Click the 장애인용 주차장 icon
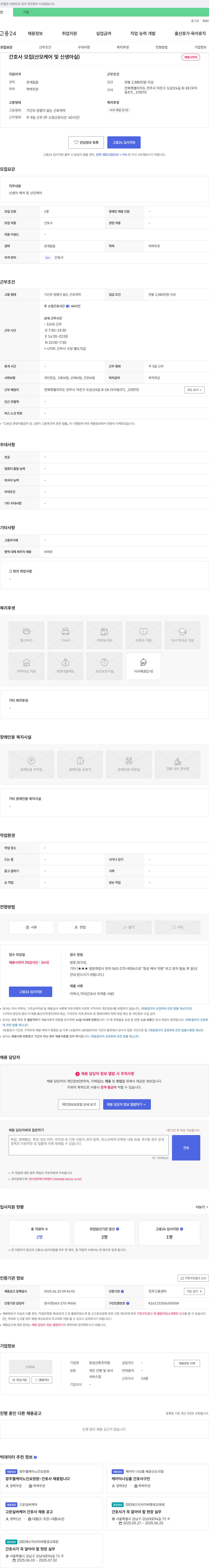 [x=31, y=765]
